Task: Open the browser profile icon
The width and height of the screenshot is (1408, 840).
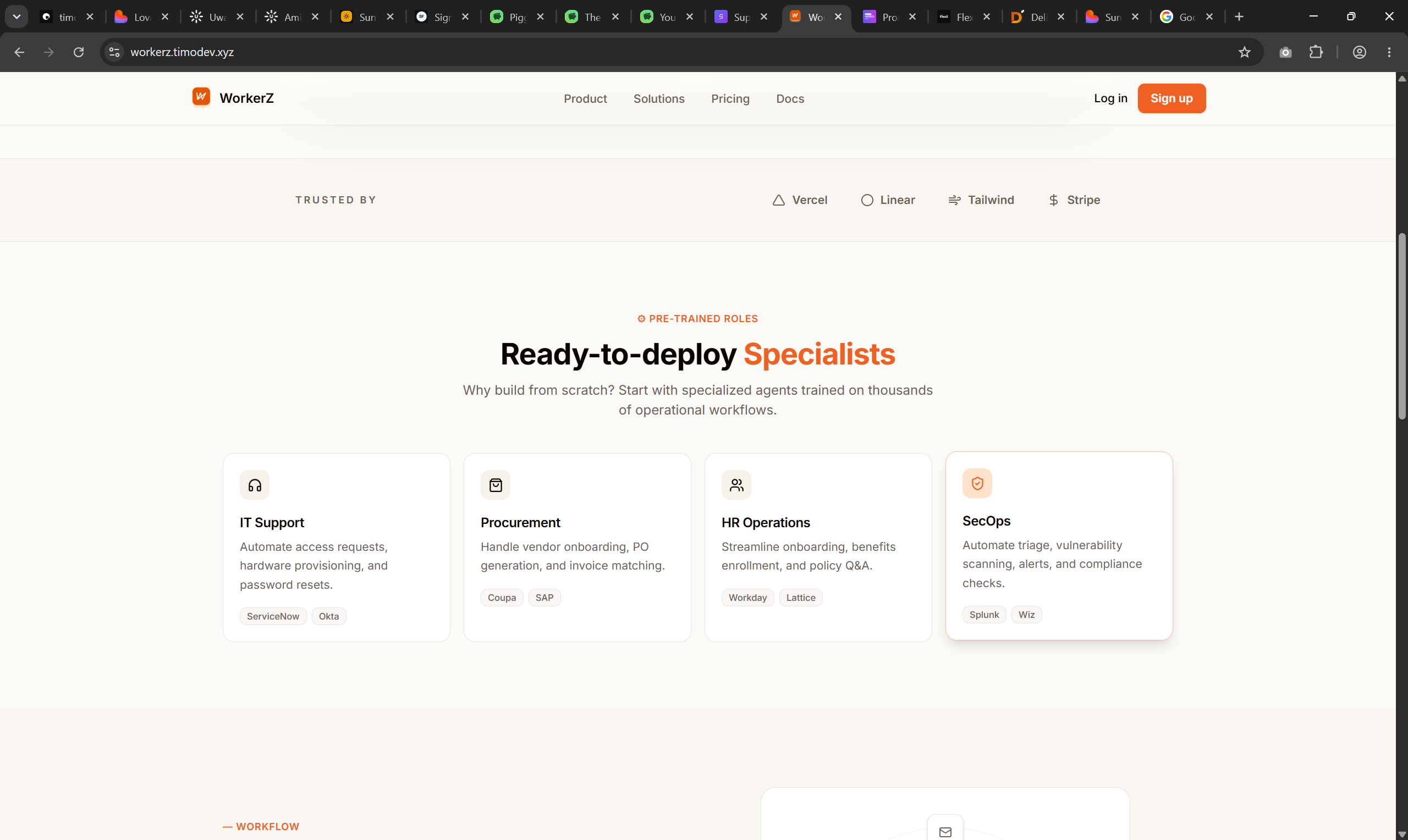Action: [x=1359, y=52]
